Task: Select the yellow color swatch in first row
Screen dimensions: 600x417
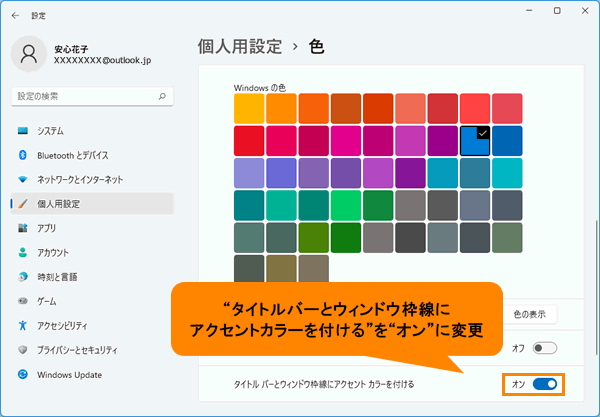Action: pos(248,107)
